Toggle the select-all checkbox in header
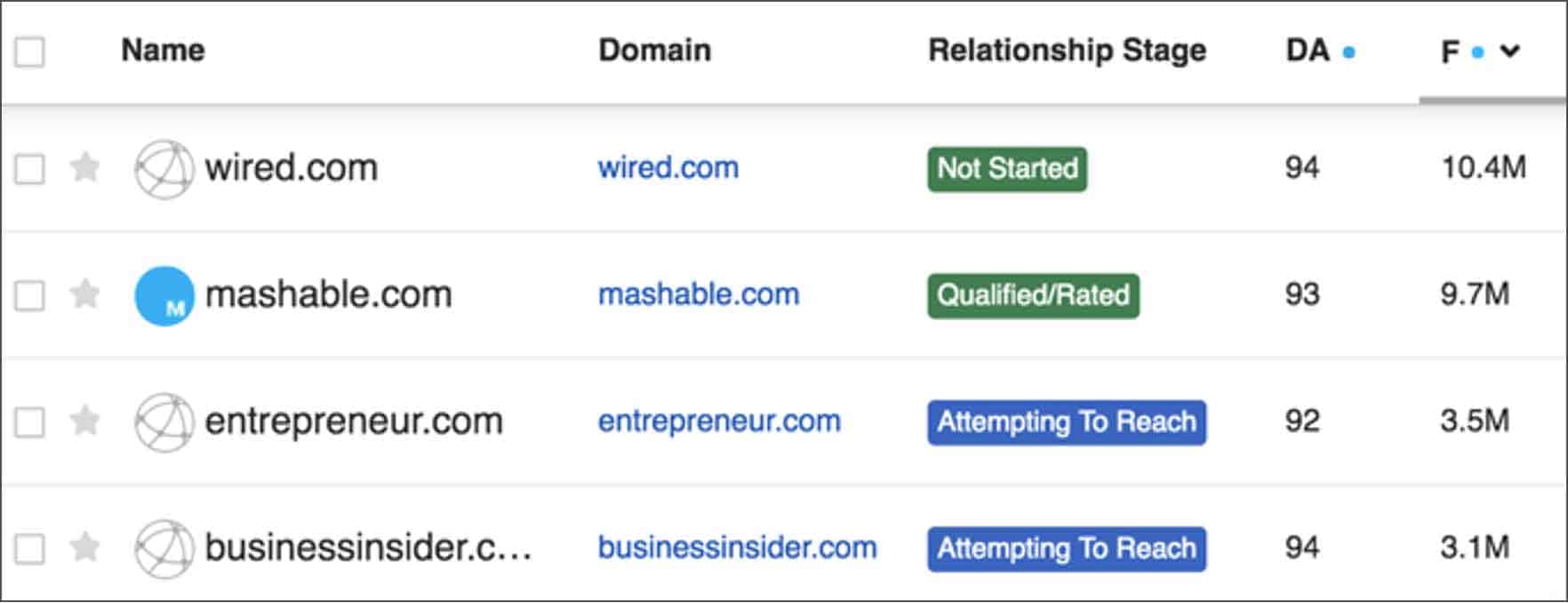Screen dimensions: 1568x603 pos(29,52)
